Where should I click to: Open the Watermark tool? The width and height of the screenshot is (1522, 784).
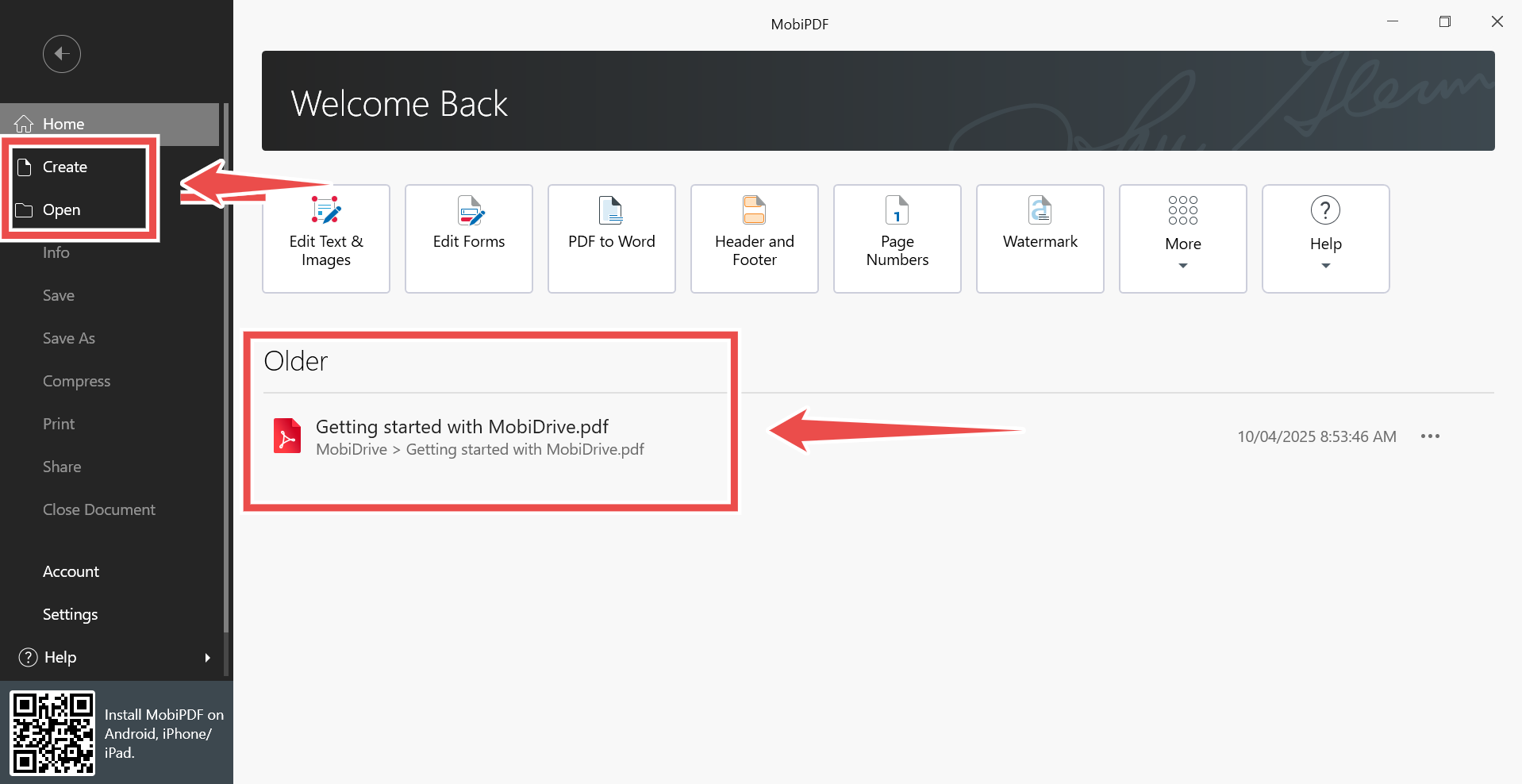pos(1040,239)
